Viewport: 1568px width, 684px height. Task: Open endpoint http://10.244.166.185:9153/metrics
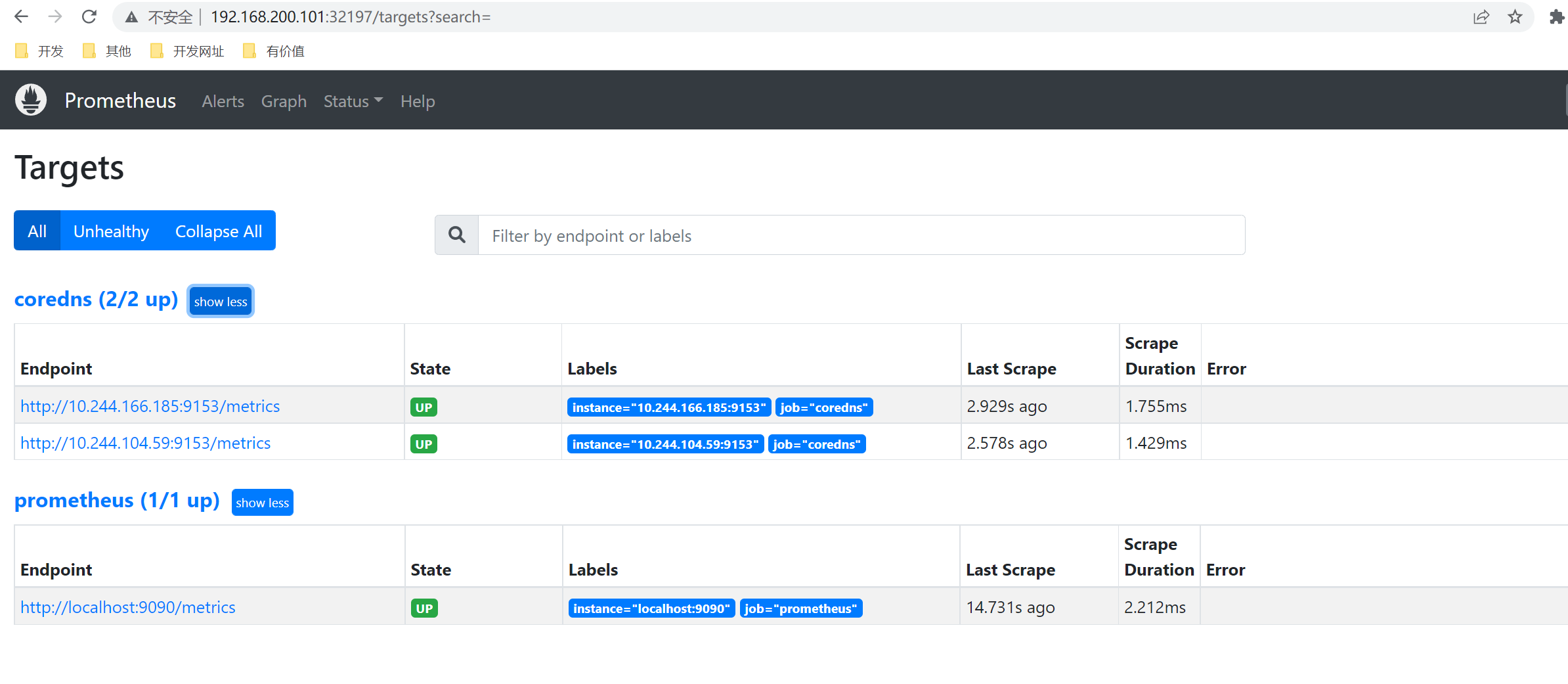click(150, 406)
